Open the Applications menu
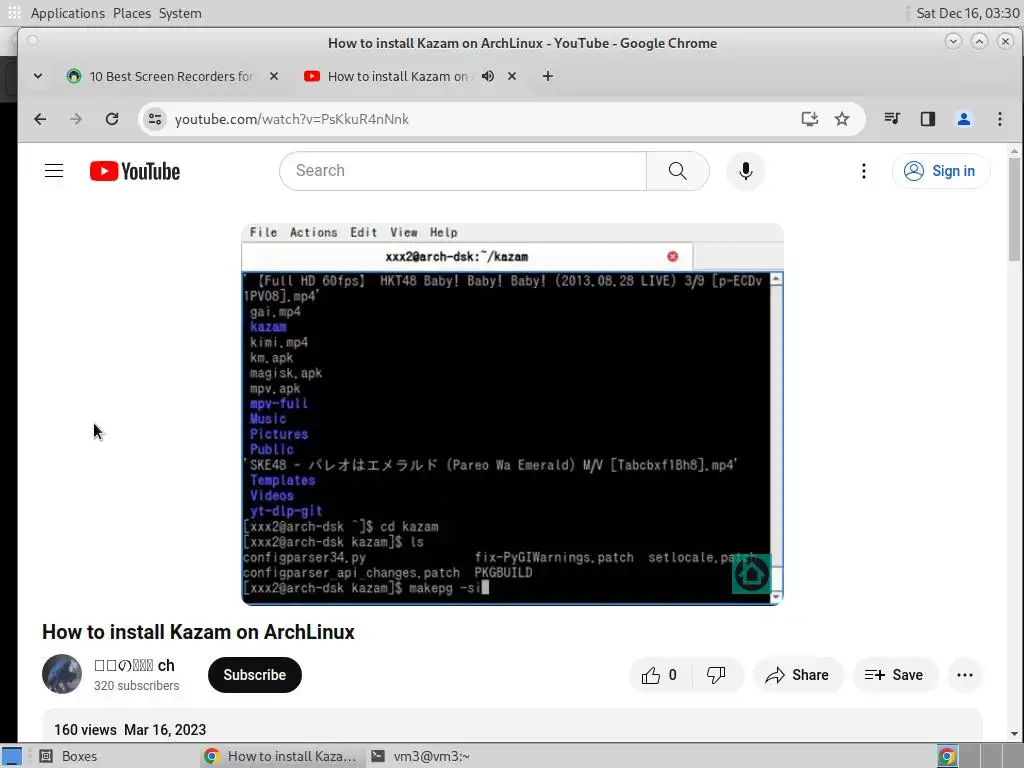This screenshot has height=768, width=1024. [x=67, y=13]
